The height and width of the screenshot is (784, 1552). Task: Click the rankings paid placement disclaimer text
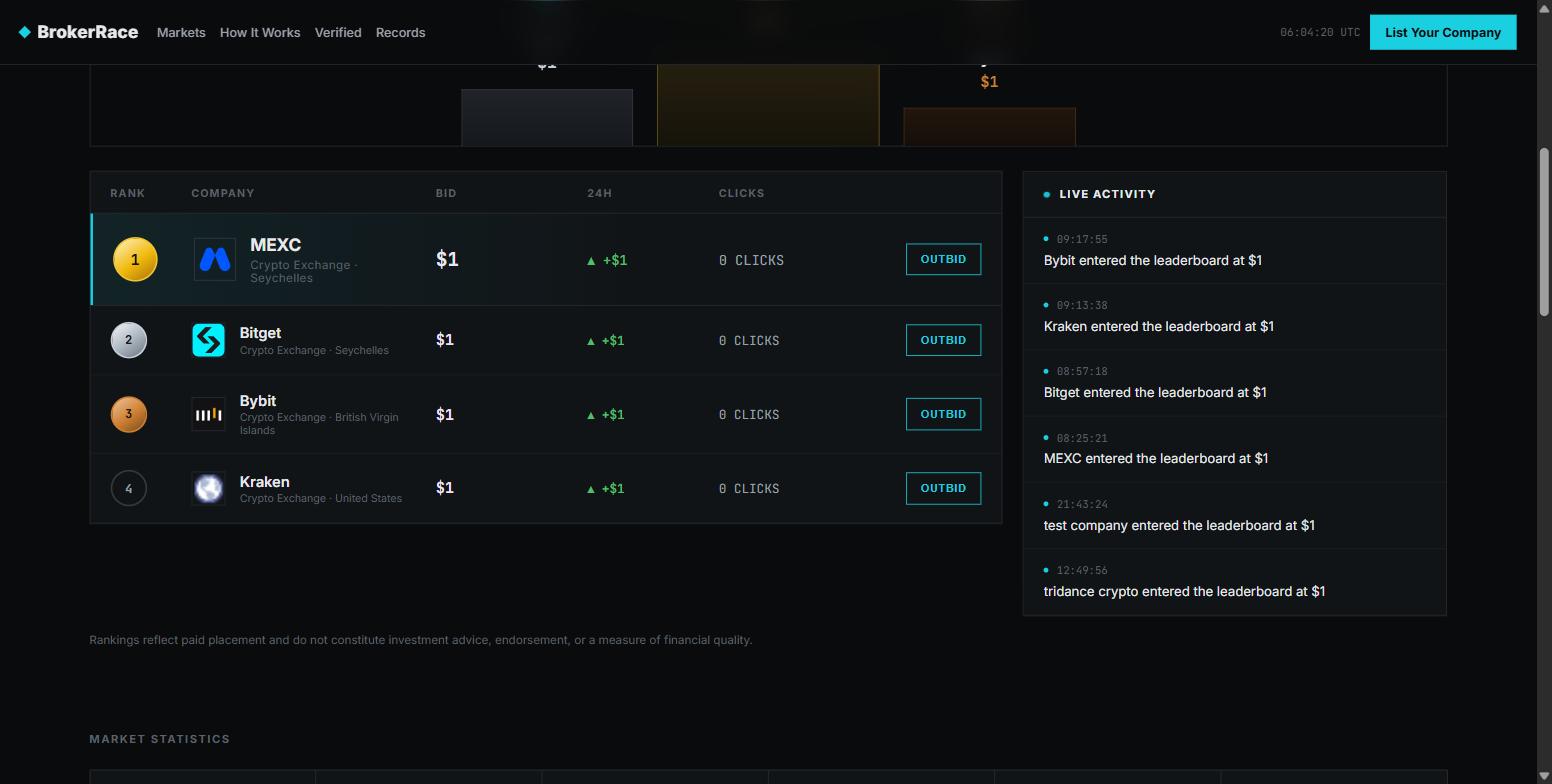point(421,640)
